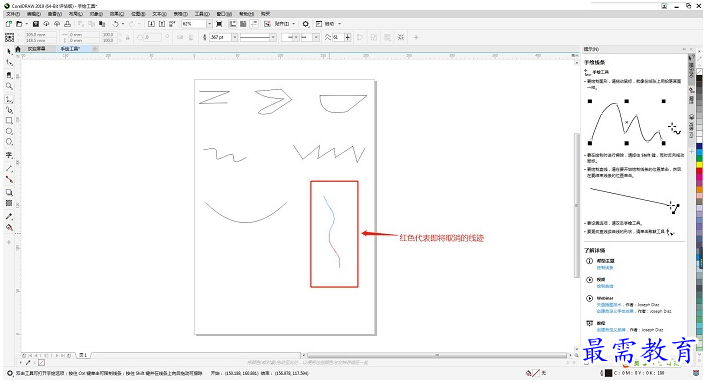Image resolution: width=704 pixels, height=382 pixels.
Task: Pick the red swatch in color palette
Action: tap(699, 171)
